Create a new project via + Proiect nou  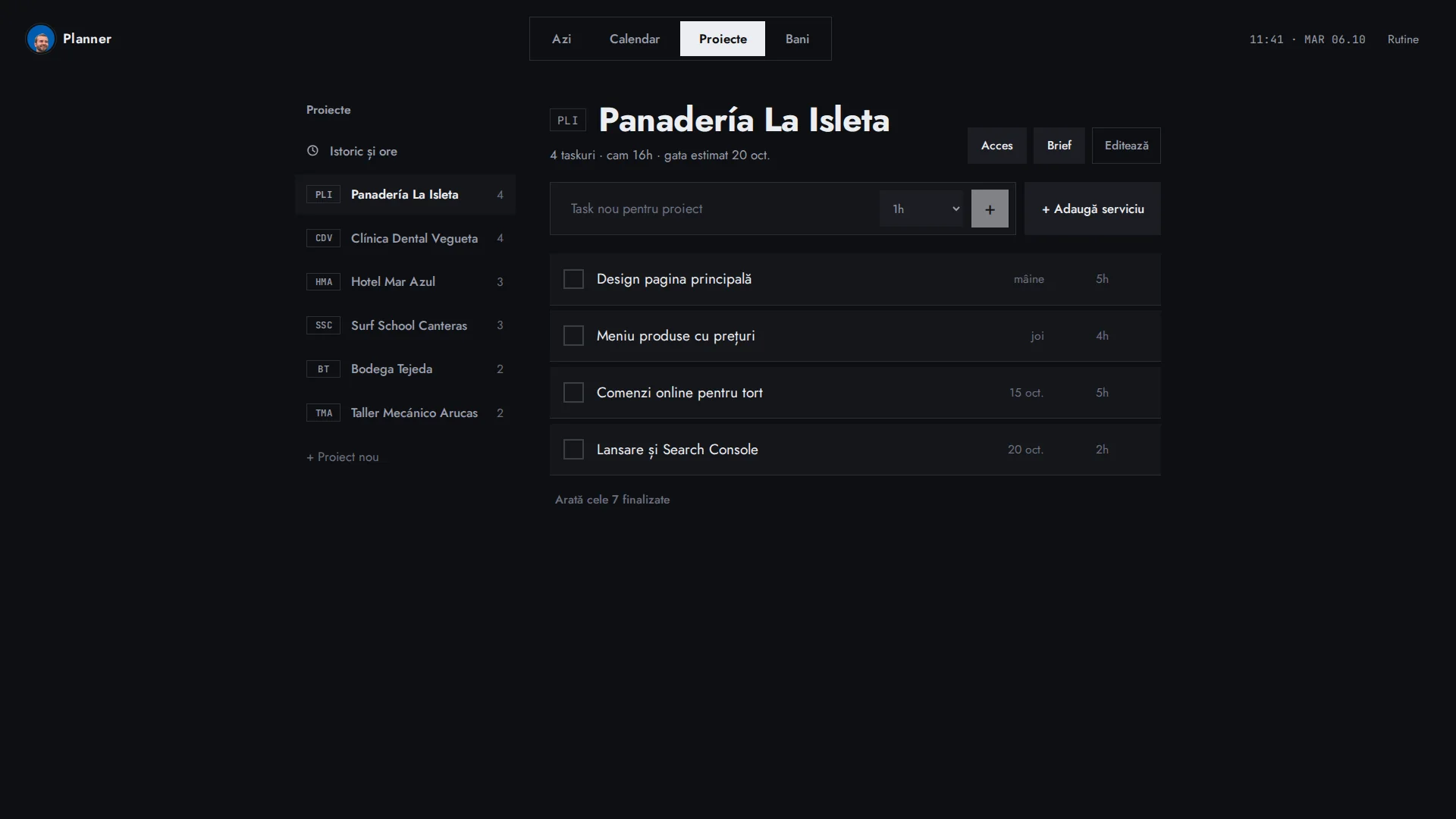click(343, 457)
